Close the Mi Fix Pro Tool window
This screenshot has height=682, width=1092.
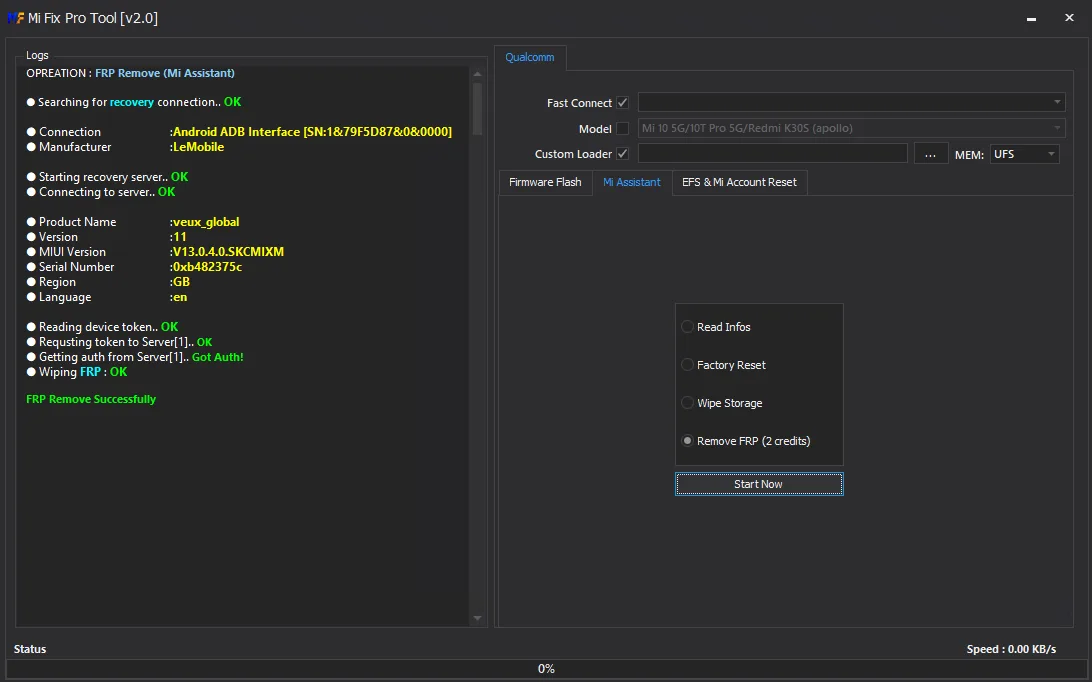pos(1070,17)
